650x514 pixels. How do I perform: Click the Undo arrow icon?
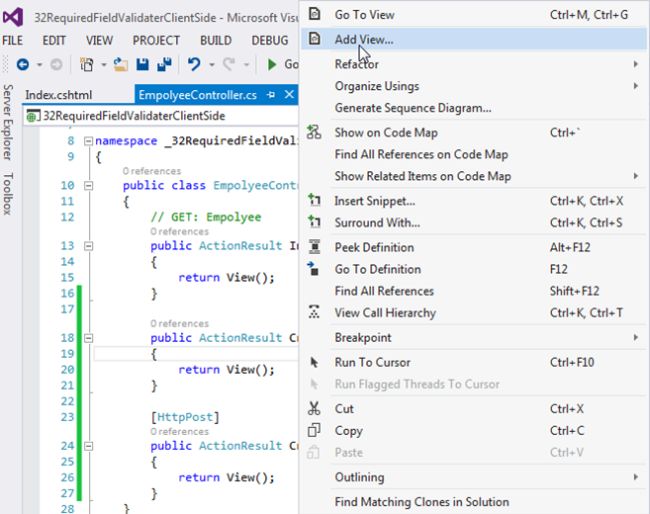coord(194,64)
